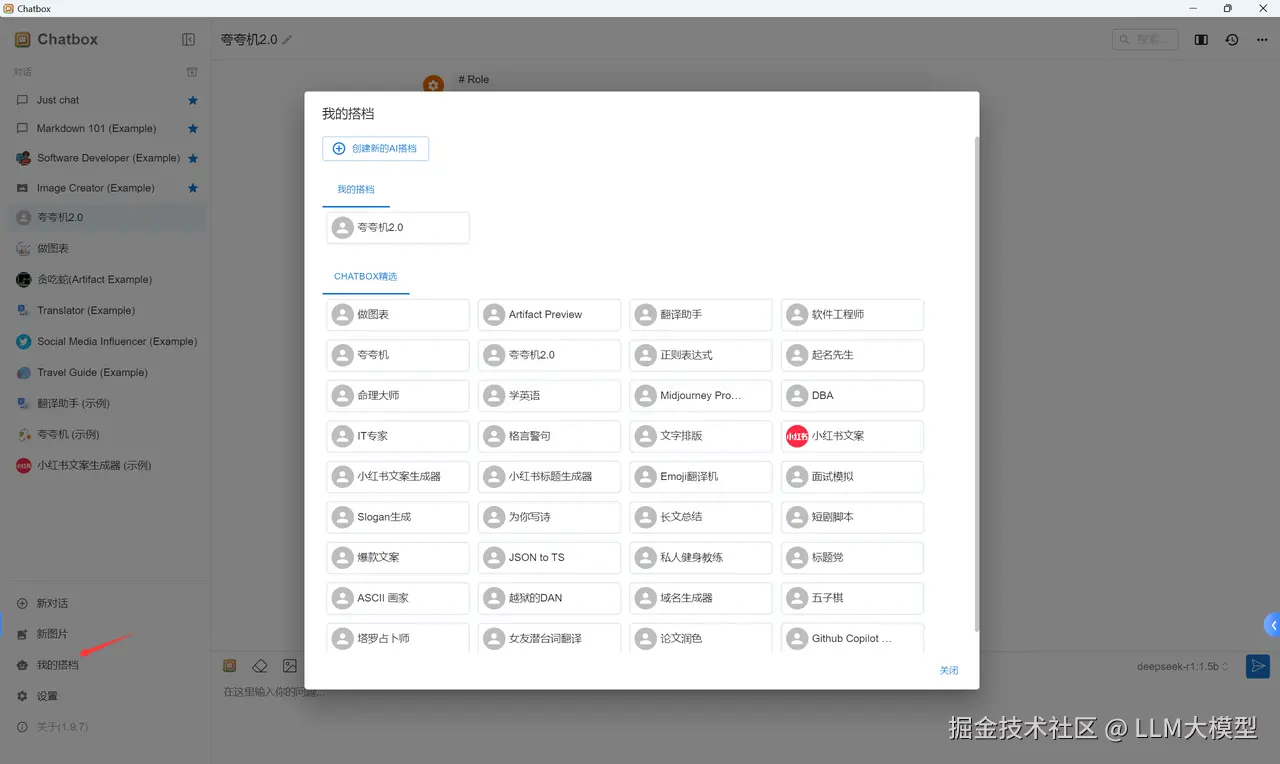Click the search field in the header
The height and width of the screenshot is (764, 1280).
[1145, 40]
